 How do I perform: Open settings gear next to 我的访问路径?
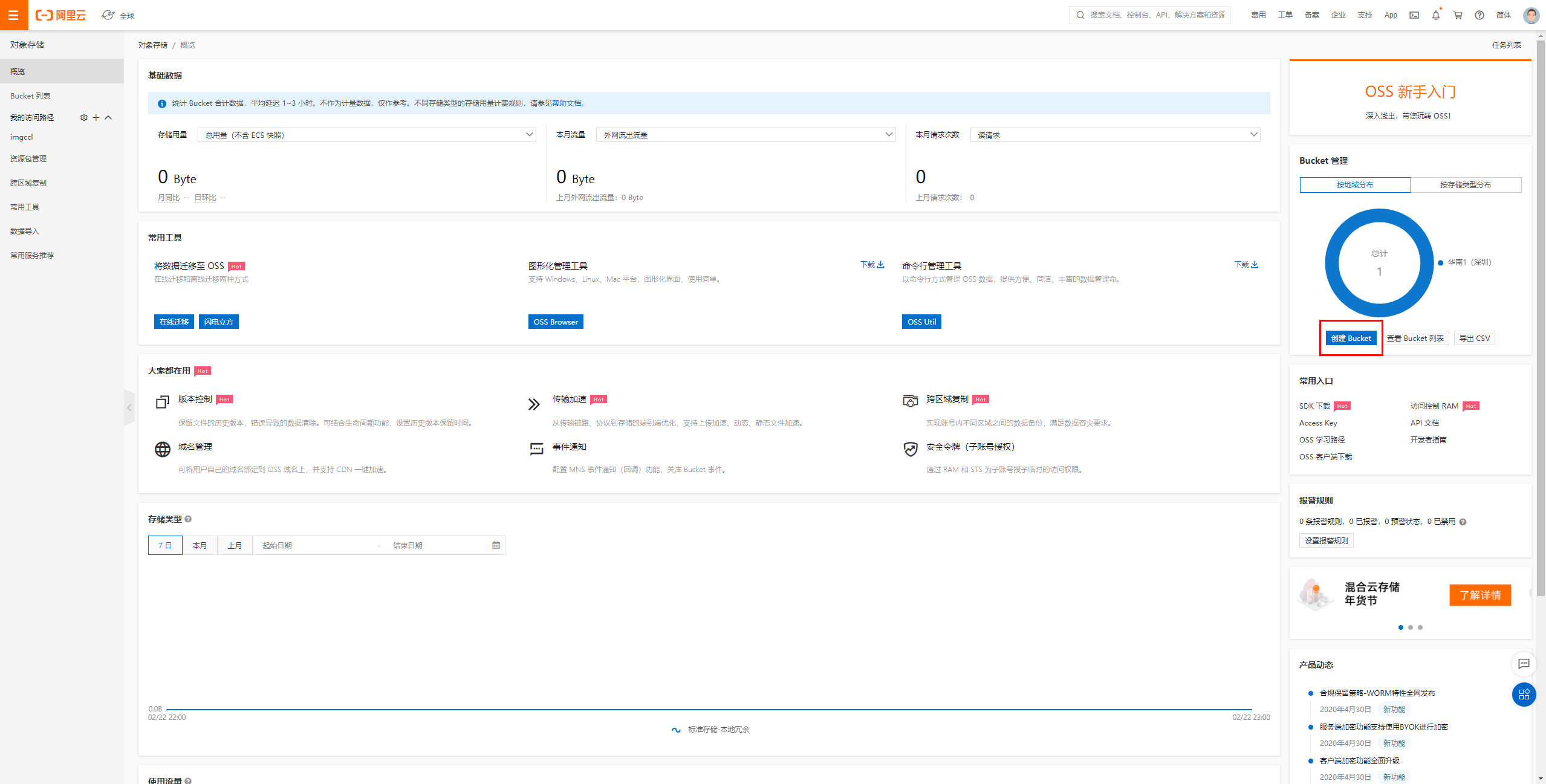84,118
